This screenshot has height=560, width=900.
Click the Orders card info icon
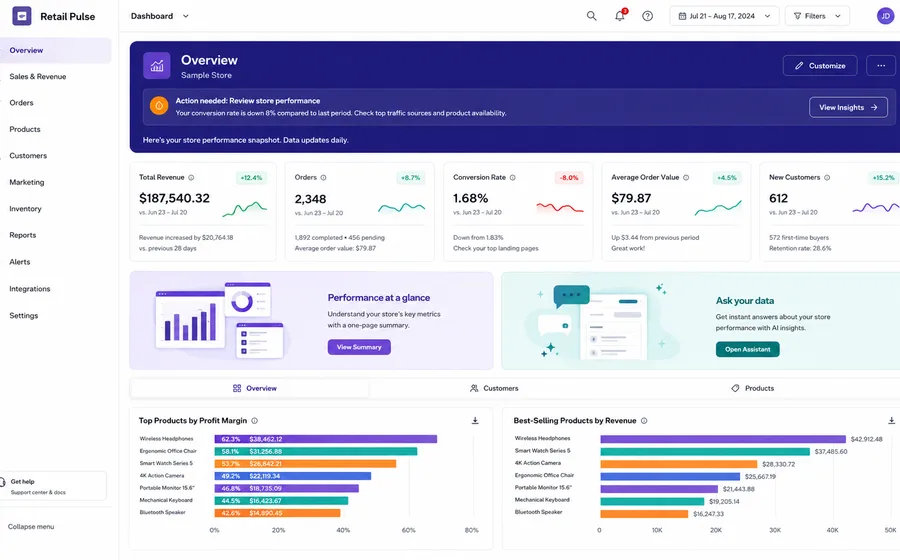click(x=323, y=178)
